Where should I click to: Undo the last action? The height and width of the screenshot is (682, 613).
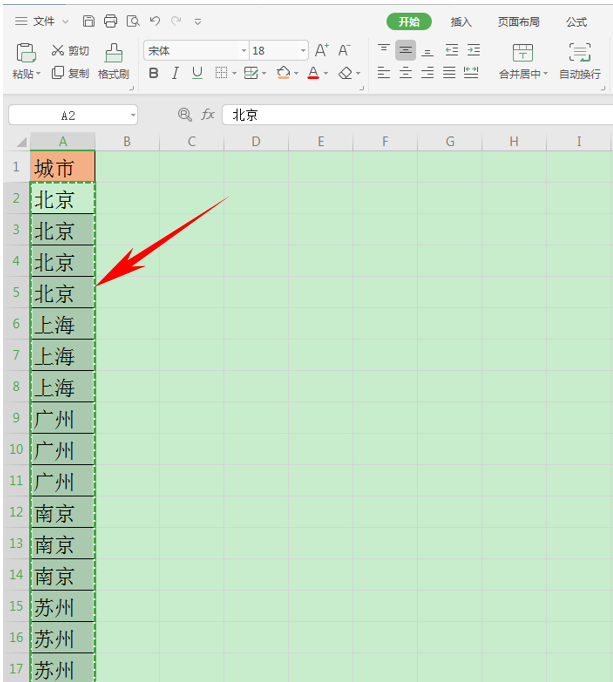pos(155,21)
